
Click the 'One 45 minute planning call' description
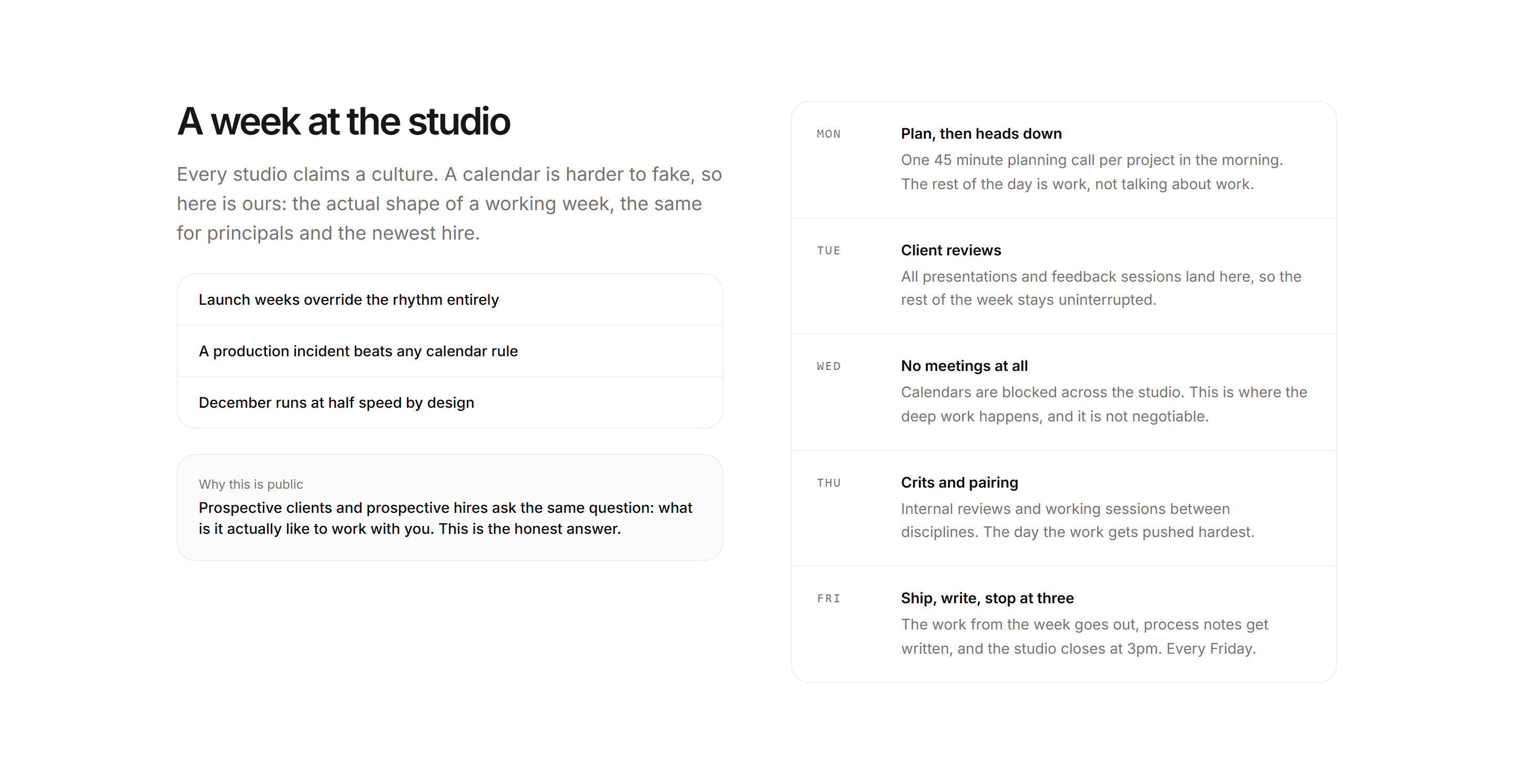tap(1091, 172)
